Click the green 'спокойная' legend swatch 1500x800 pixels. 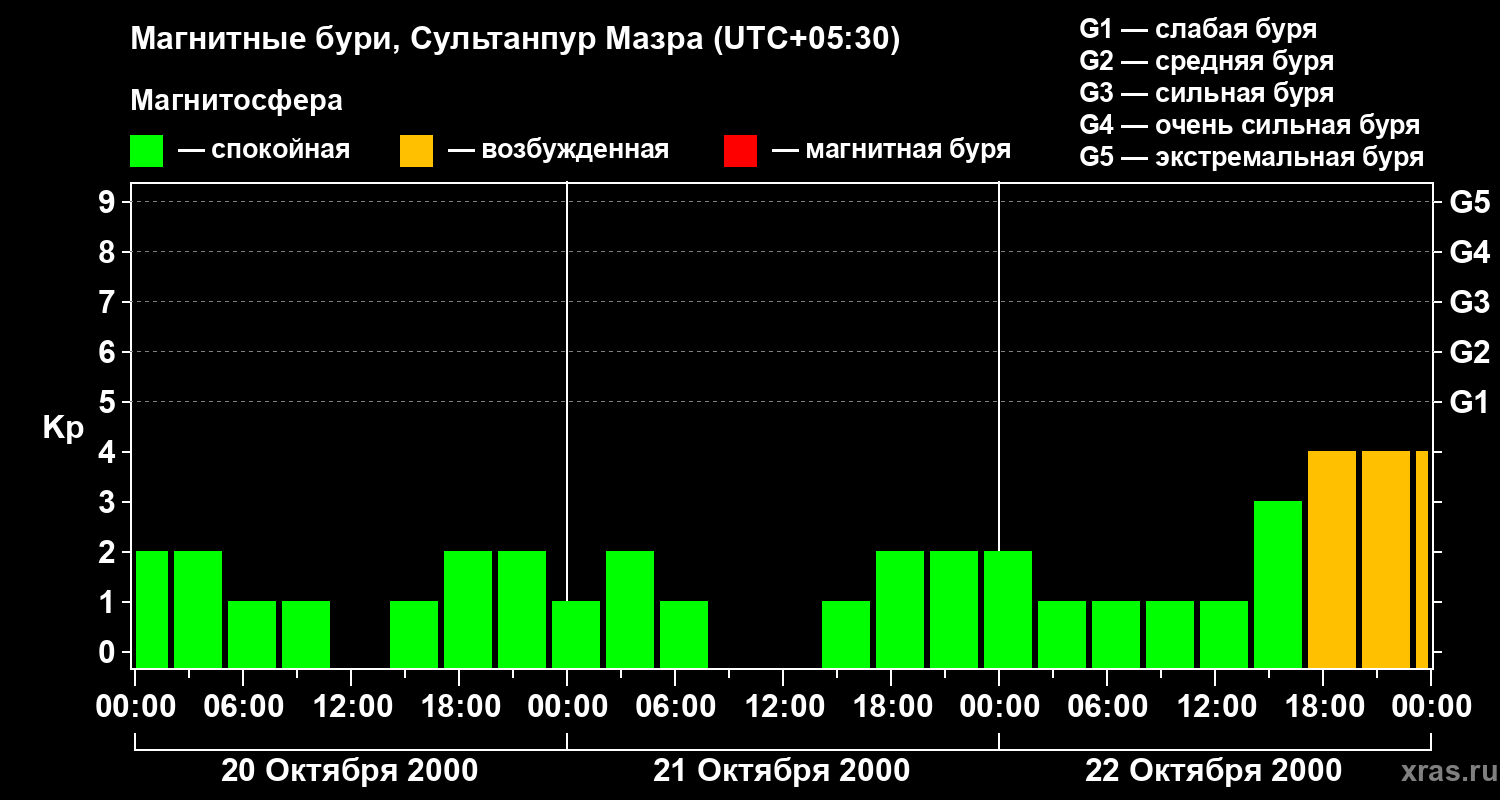(x=146, y=151)
